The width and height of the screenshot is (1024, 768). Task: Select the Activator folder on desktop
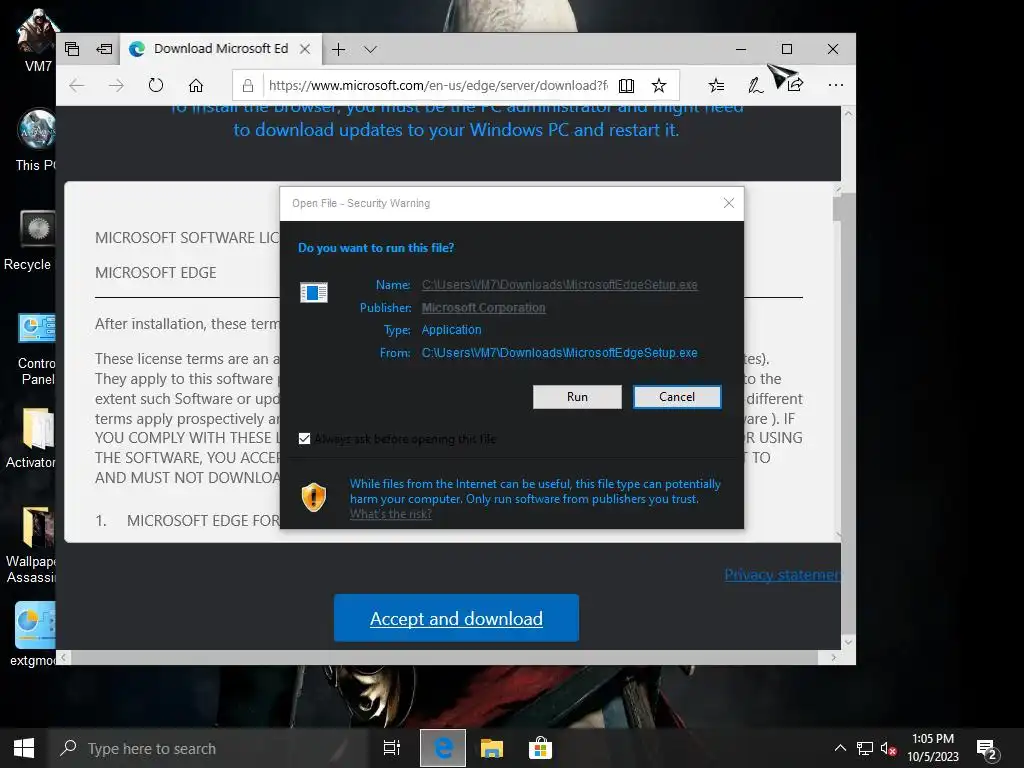click(31, 439)
